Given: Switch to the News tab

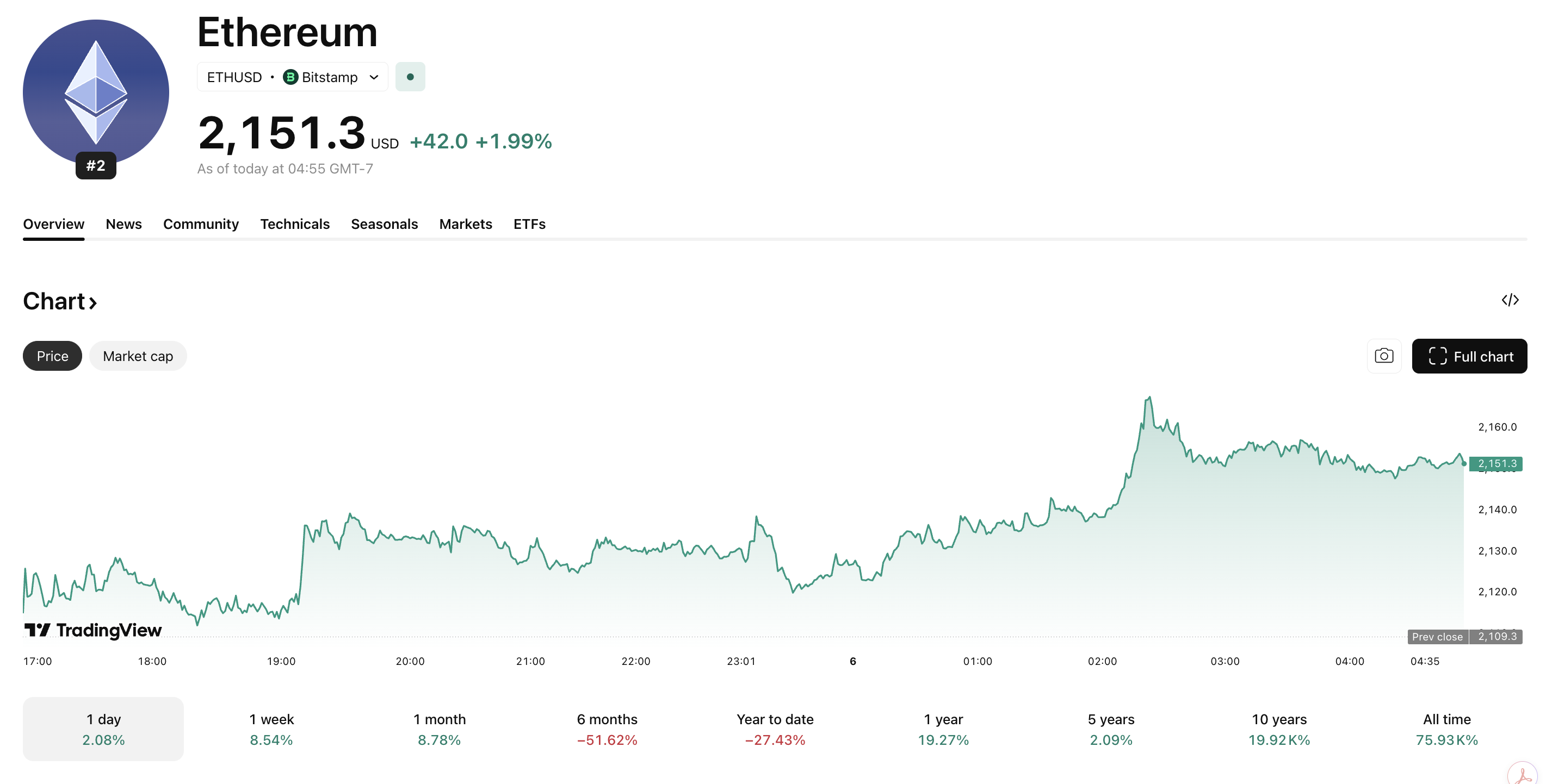Looking at the screenshot, I should tap(123, 224).
